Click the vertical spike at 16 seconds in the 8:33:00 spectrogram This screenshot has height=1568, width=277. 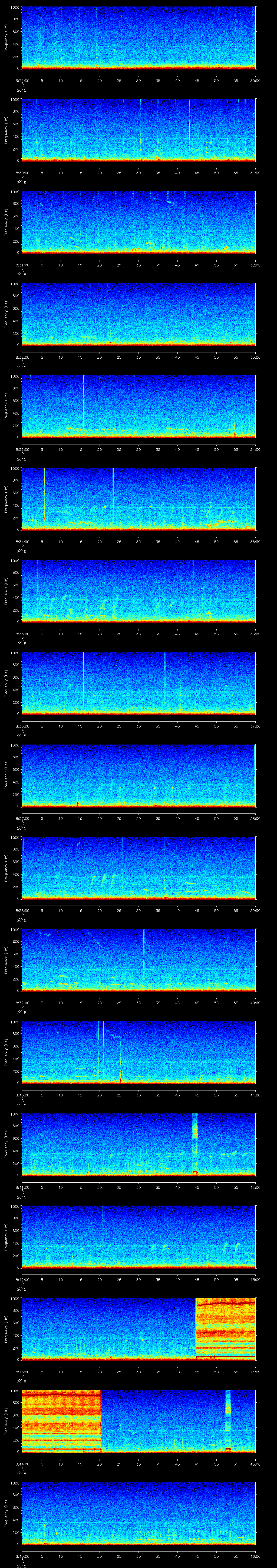coord(83,402)
